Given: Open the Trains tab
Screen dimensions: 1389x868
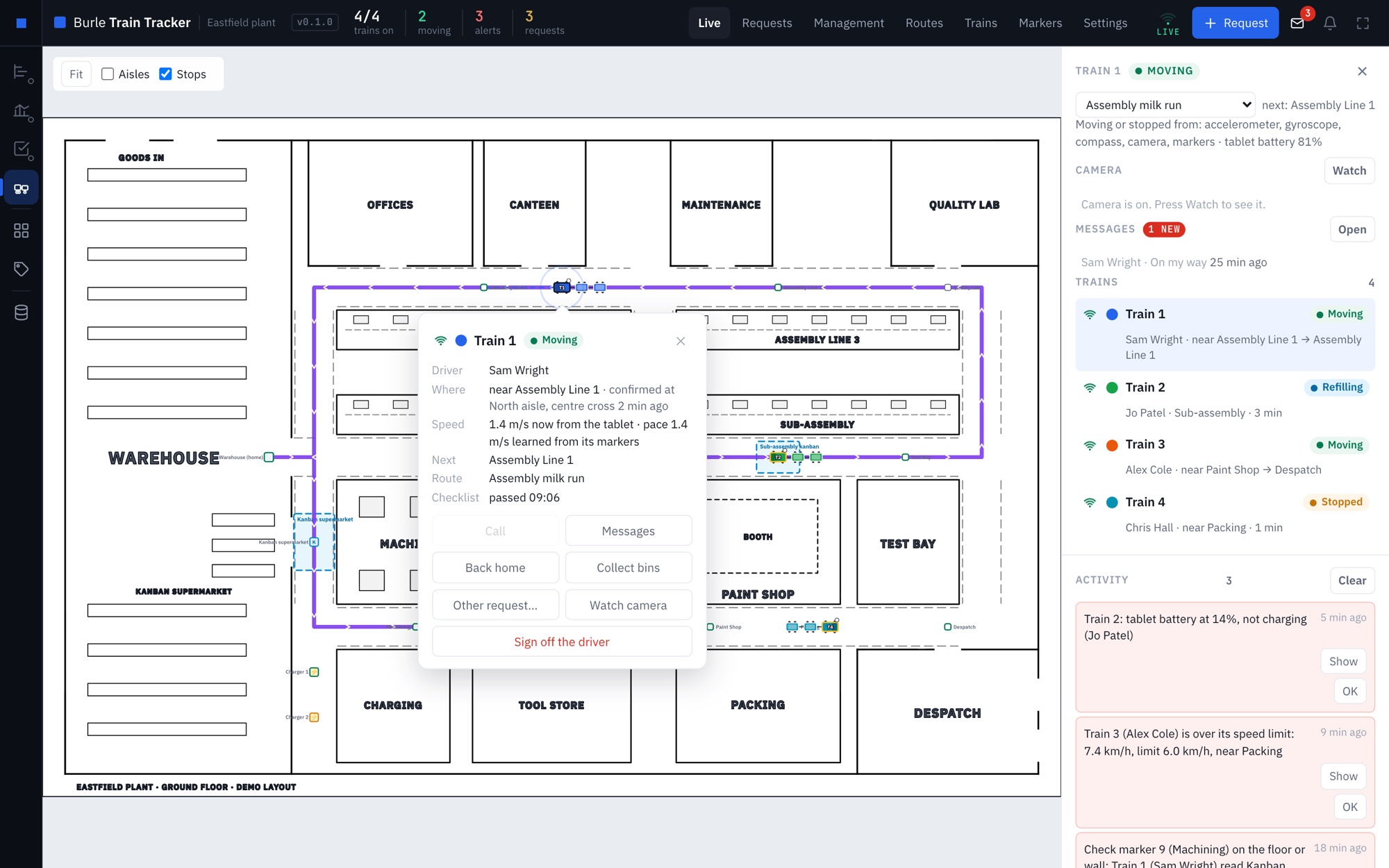Looking at the screenshot, I should 980,23.
